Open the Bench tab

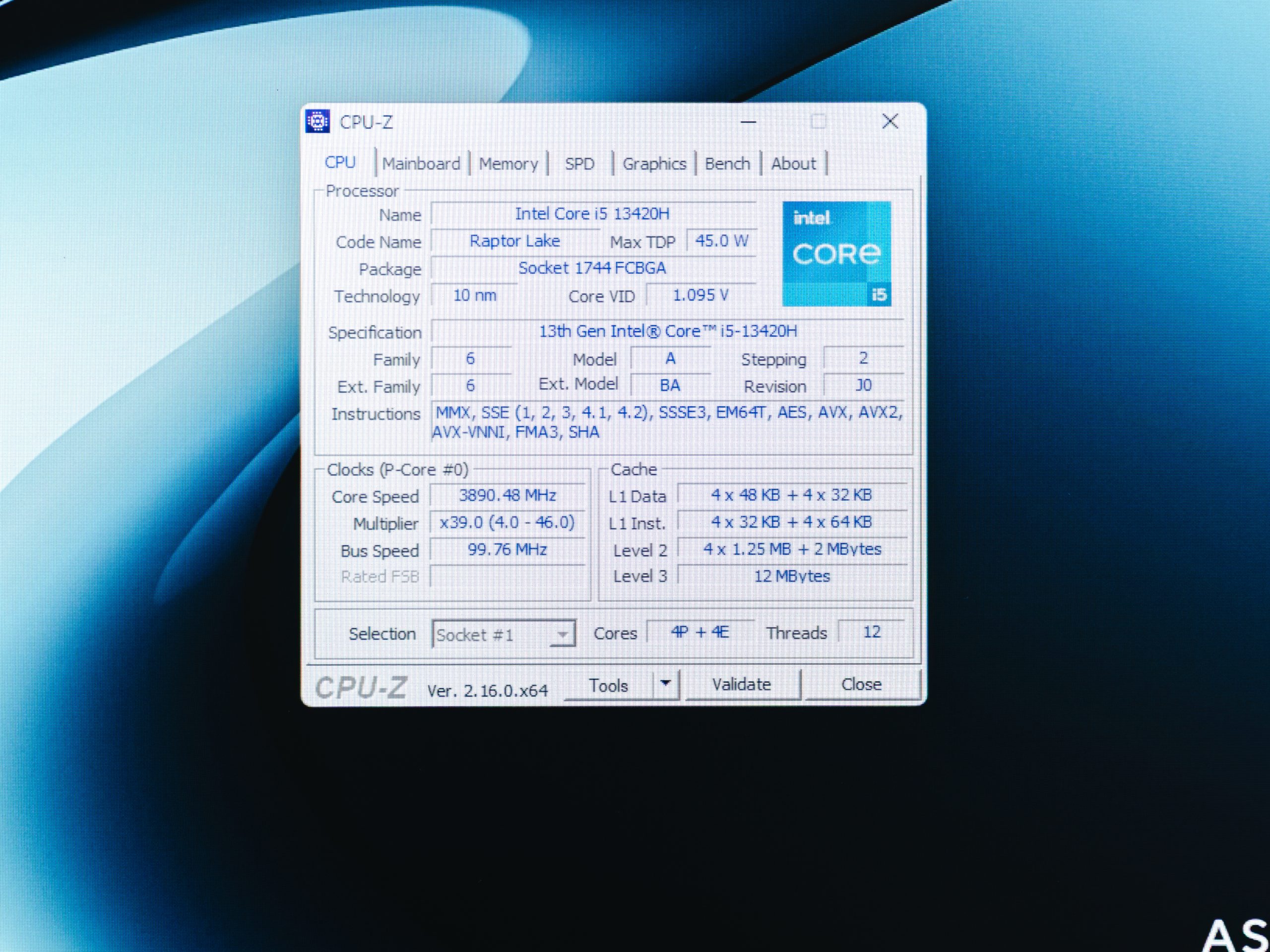(x=727, y=164)
